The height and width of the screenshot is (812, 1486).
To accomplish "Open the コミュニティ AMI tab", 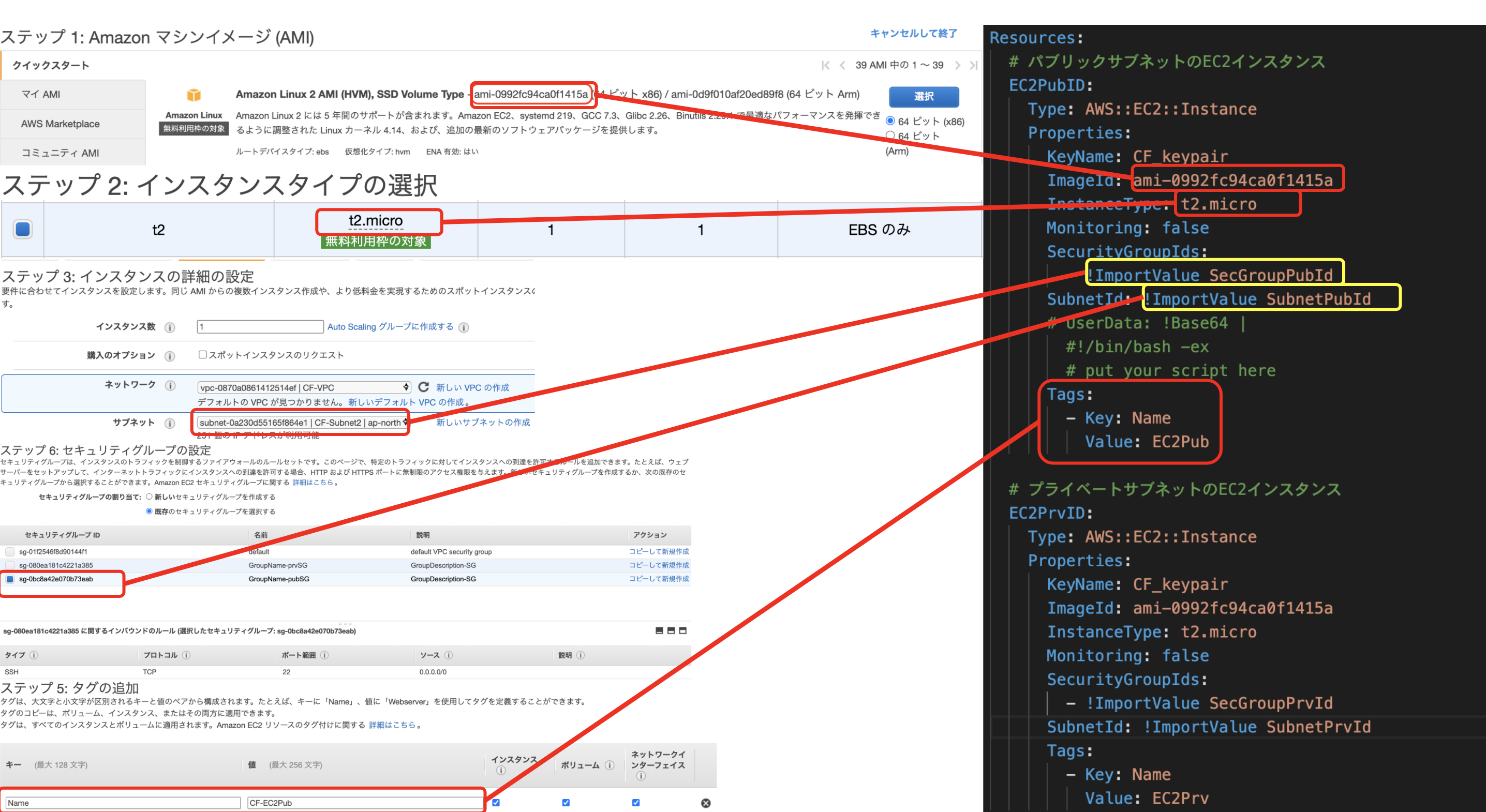I will (60, 152).
